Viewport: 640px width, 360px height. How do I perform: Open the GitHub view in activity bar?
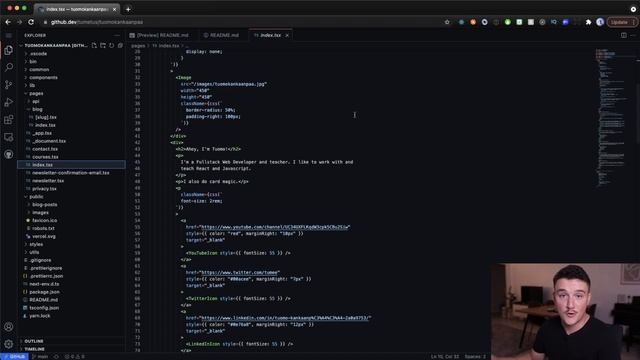pyautogui.click(x=9, y=154)
